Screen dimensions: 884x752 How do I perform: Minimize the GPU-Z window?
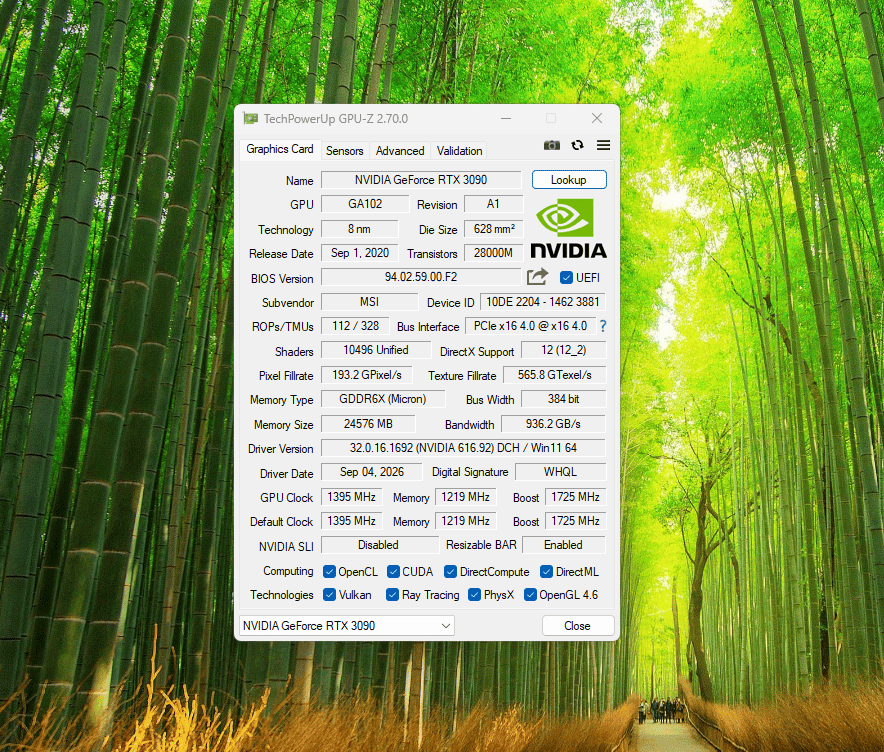pyautogui.click(x=506, y=118)
